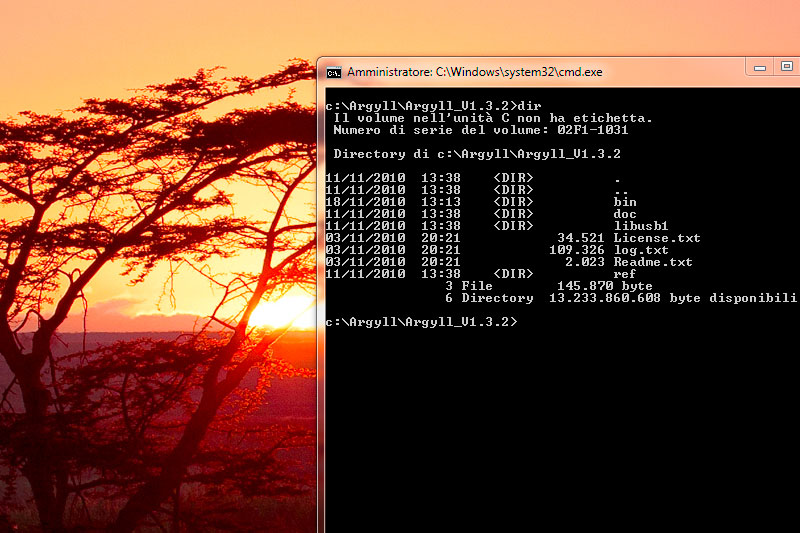Click the '3 File' summary count
The height and width of the screenshot is (533, 800).
(469, 286)
